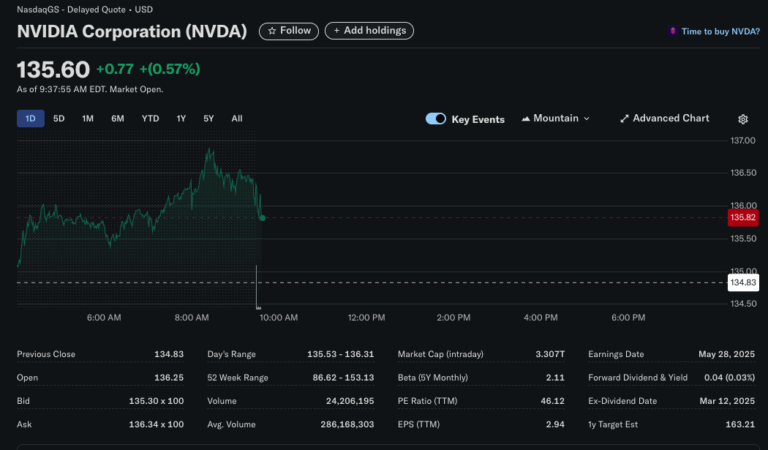
Task: Click Earnings Date value May 28, 2025
Action: (726, 354)
